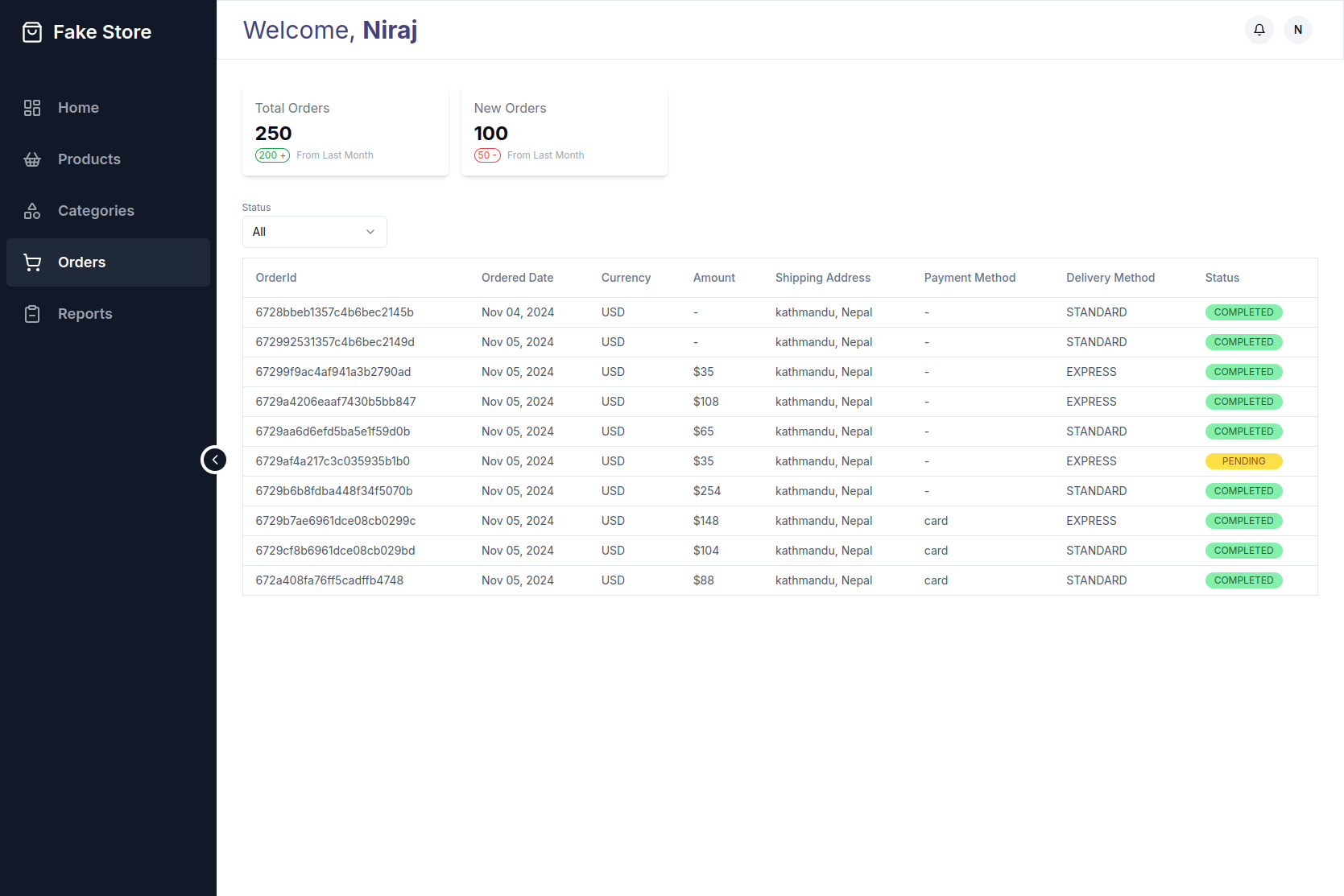Click the Orders shopping cart icon

pyautogui.click(x=32, y=262)
